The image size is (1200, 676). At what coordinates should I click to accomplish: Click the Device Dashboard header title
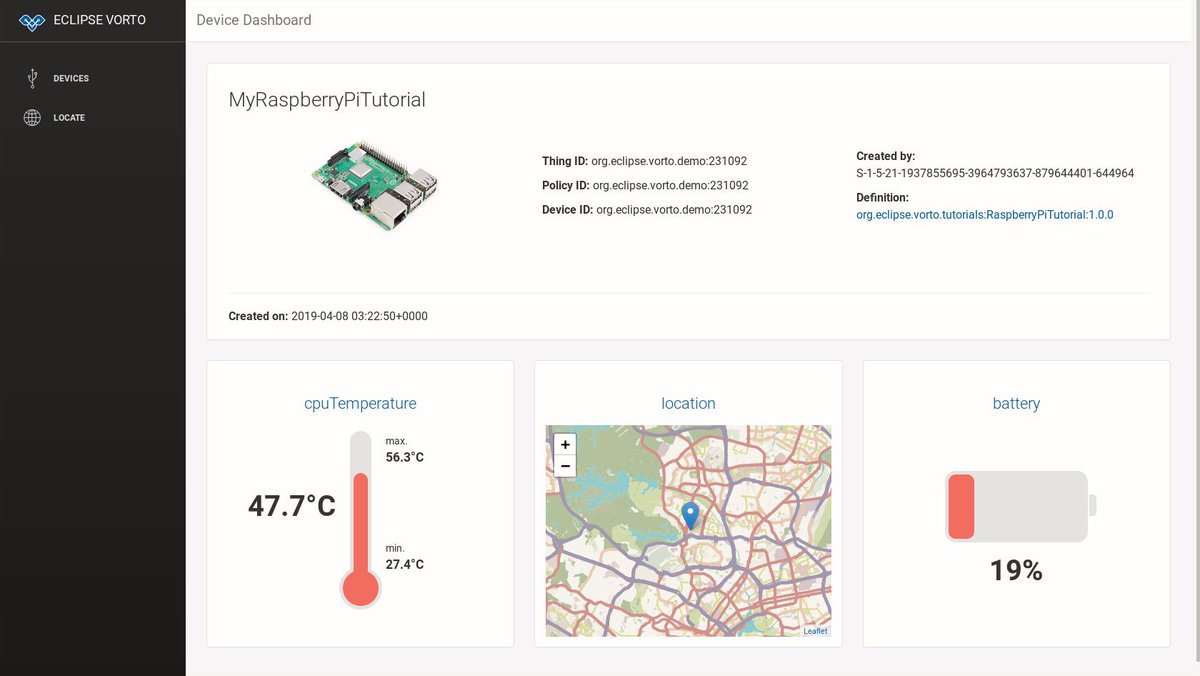click(253, 19)
